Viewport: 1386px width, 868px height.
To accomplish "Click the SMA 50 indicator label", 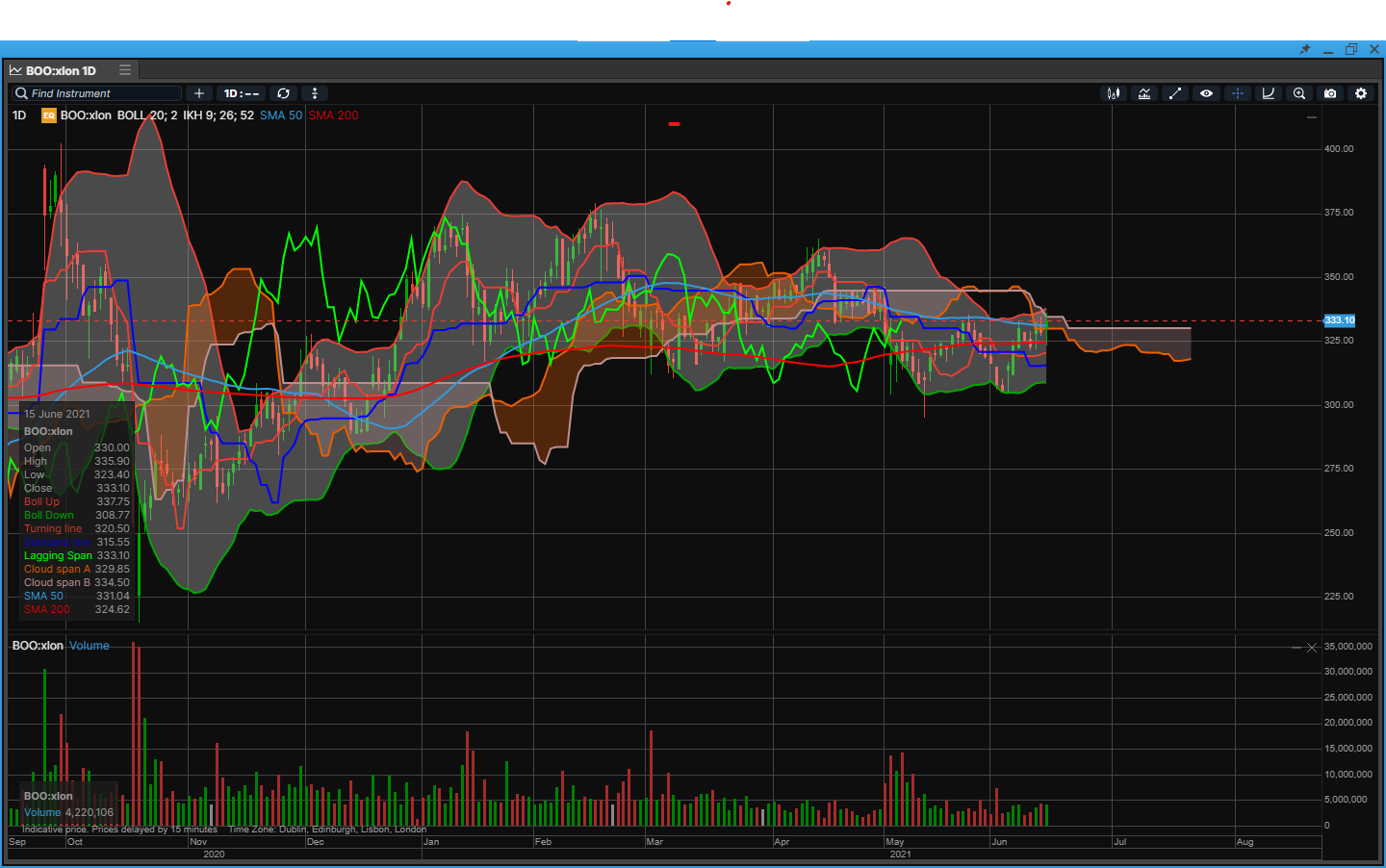I will tap(281, 115).
